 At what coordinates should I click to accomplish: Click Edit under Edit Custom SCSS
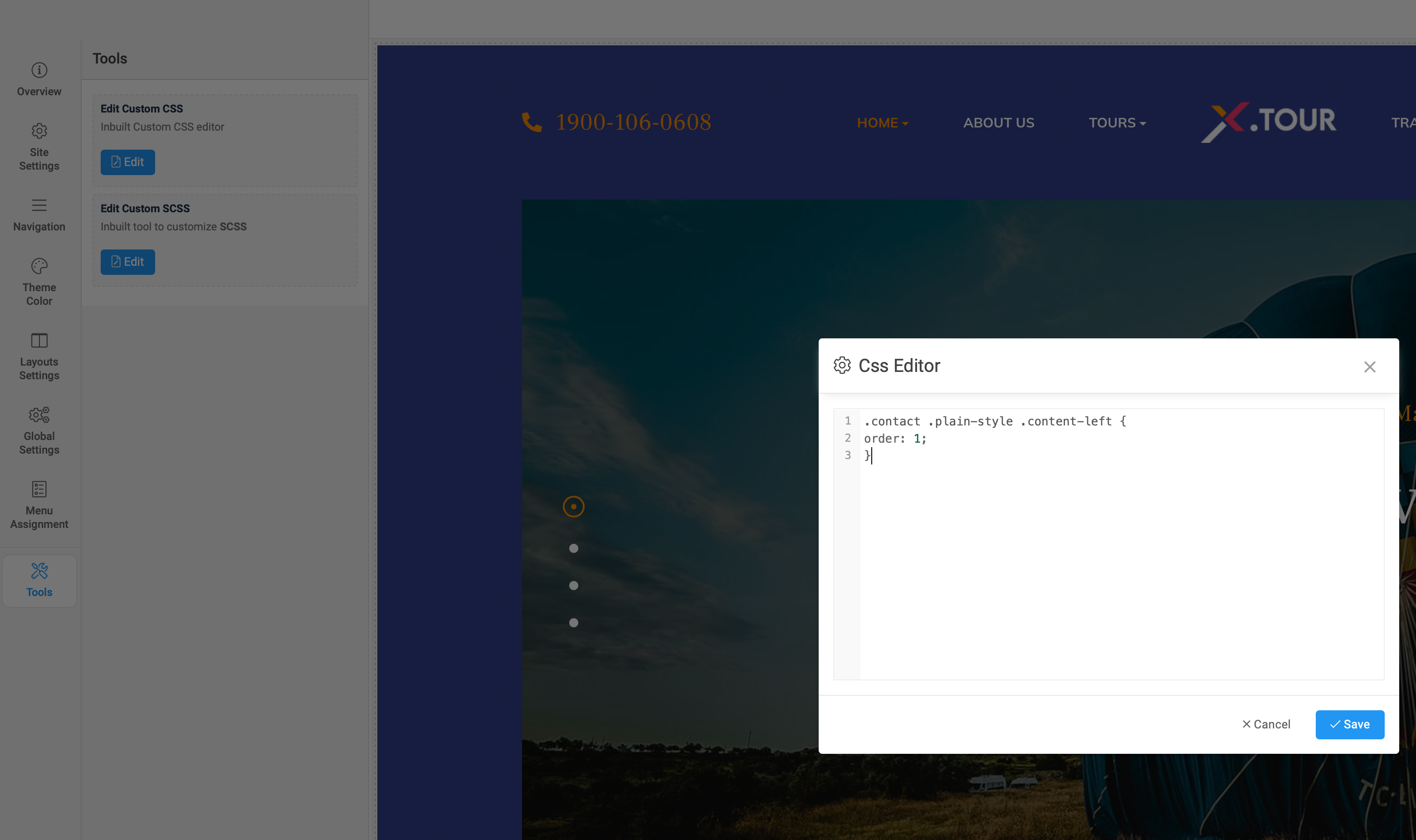click(127, 262)
